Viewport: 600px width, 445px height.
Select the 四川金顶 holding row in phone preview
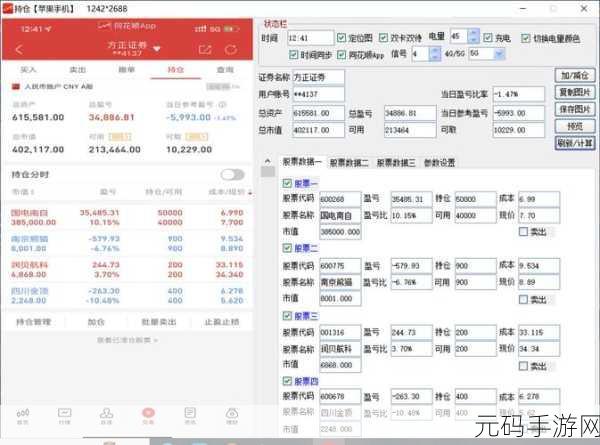click(x=127, y=295)
